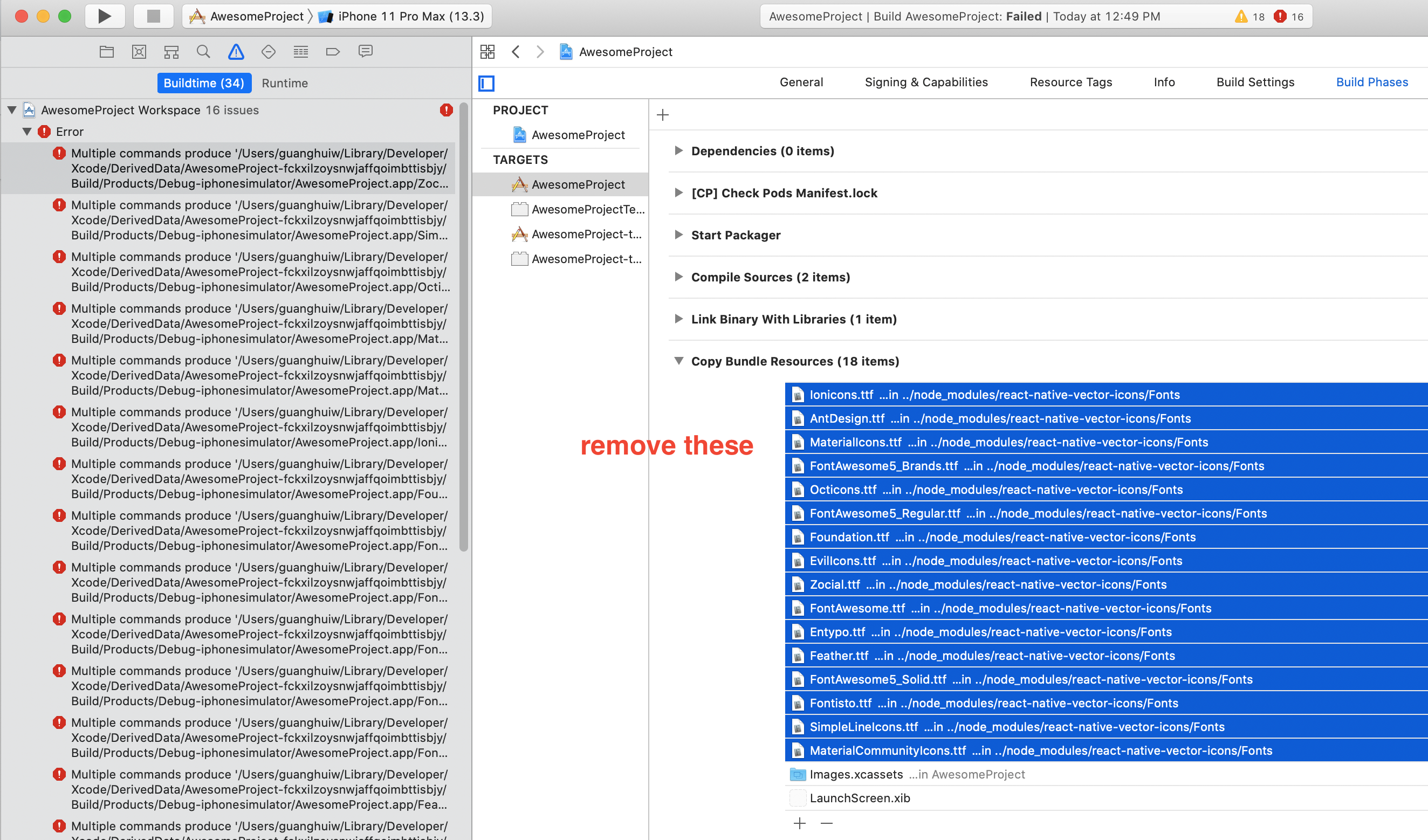
Task: Open the Test navigator diamond icon
Action: coord(268,52)
